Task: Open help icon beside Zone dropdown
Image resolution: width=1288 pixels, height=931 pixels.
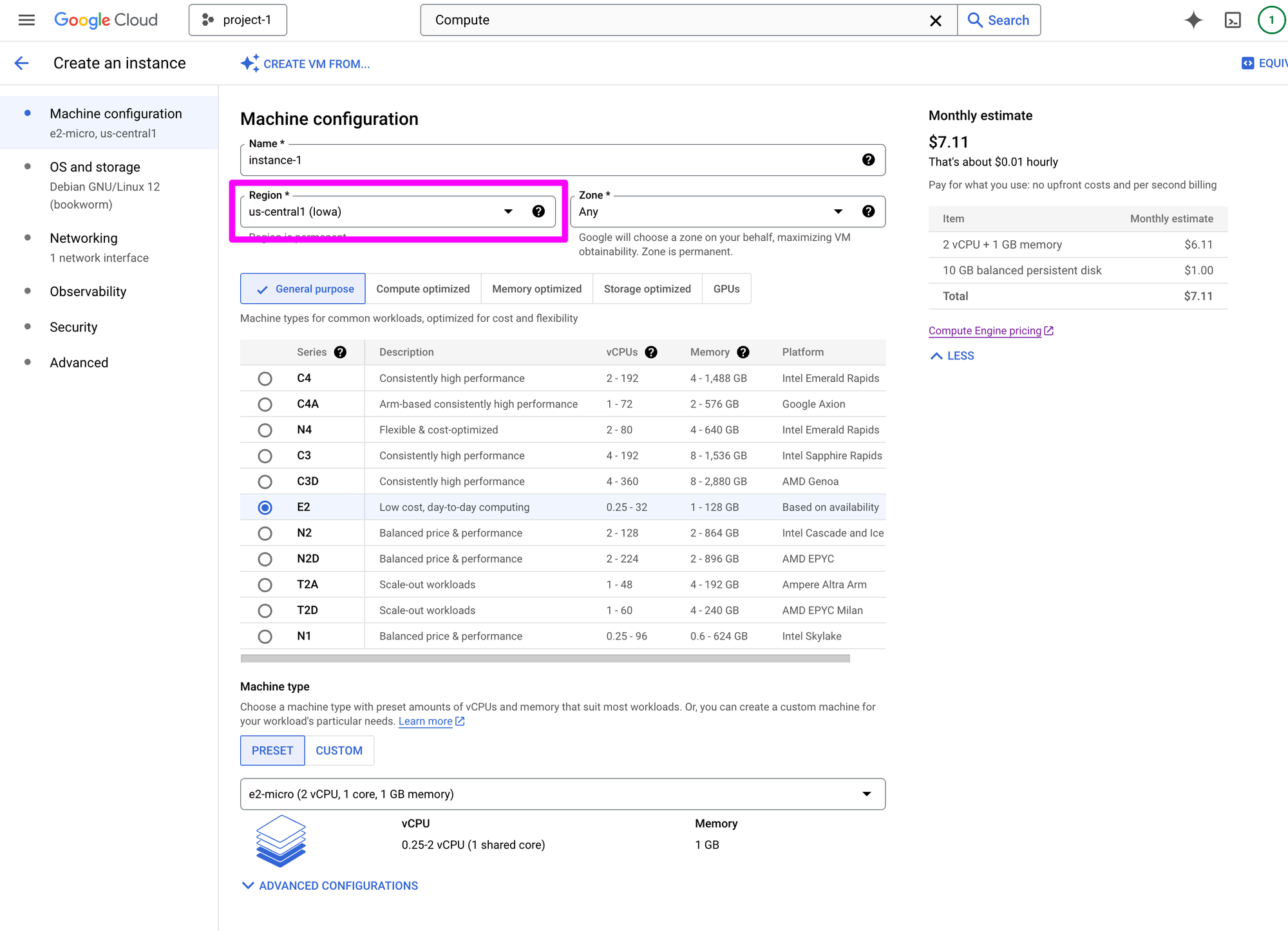Action: [868, 211]
